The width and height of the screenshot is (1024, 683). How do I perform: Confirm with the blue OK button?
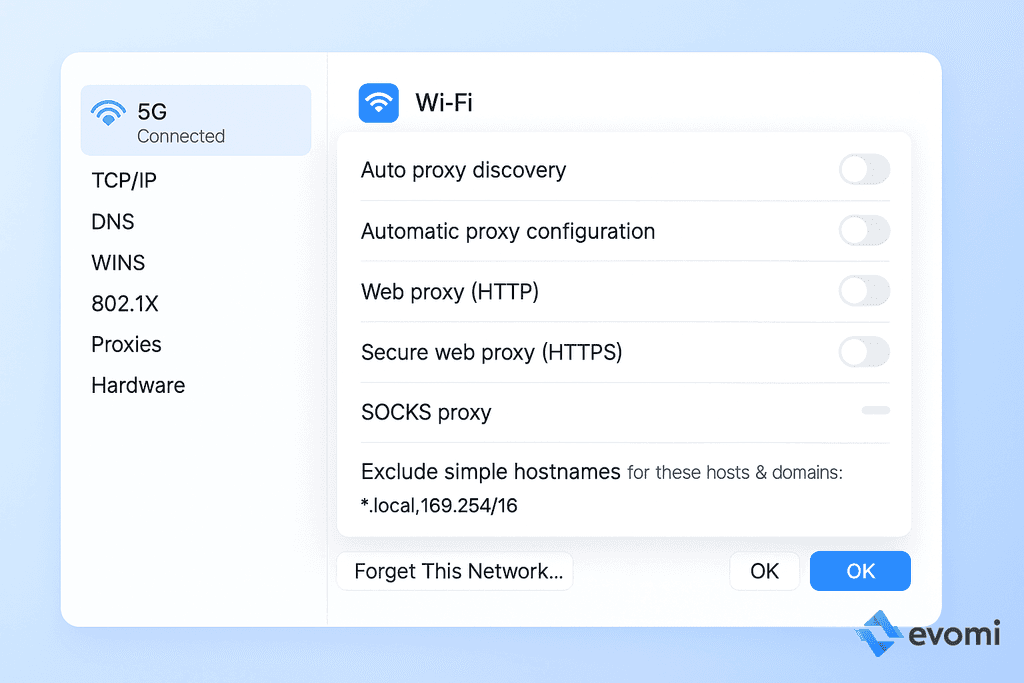point(860,571)
